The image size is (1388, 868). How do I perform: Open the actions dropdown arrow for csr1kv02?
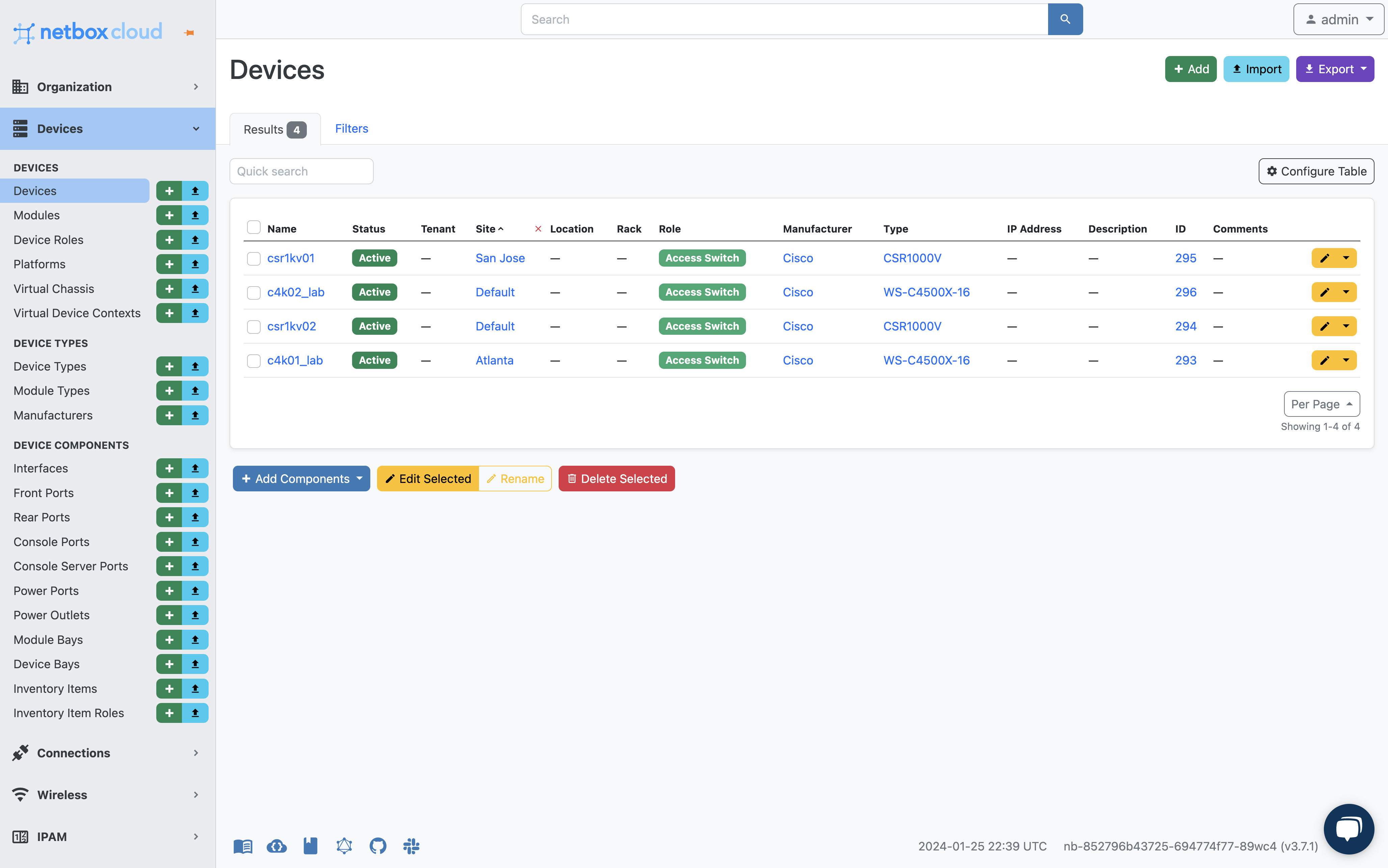tap(1346, 326)
